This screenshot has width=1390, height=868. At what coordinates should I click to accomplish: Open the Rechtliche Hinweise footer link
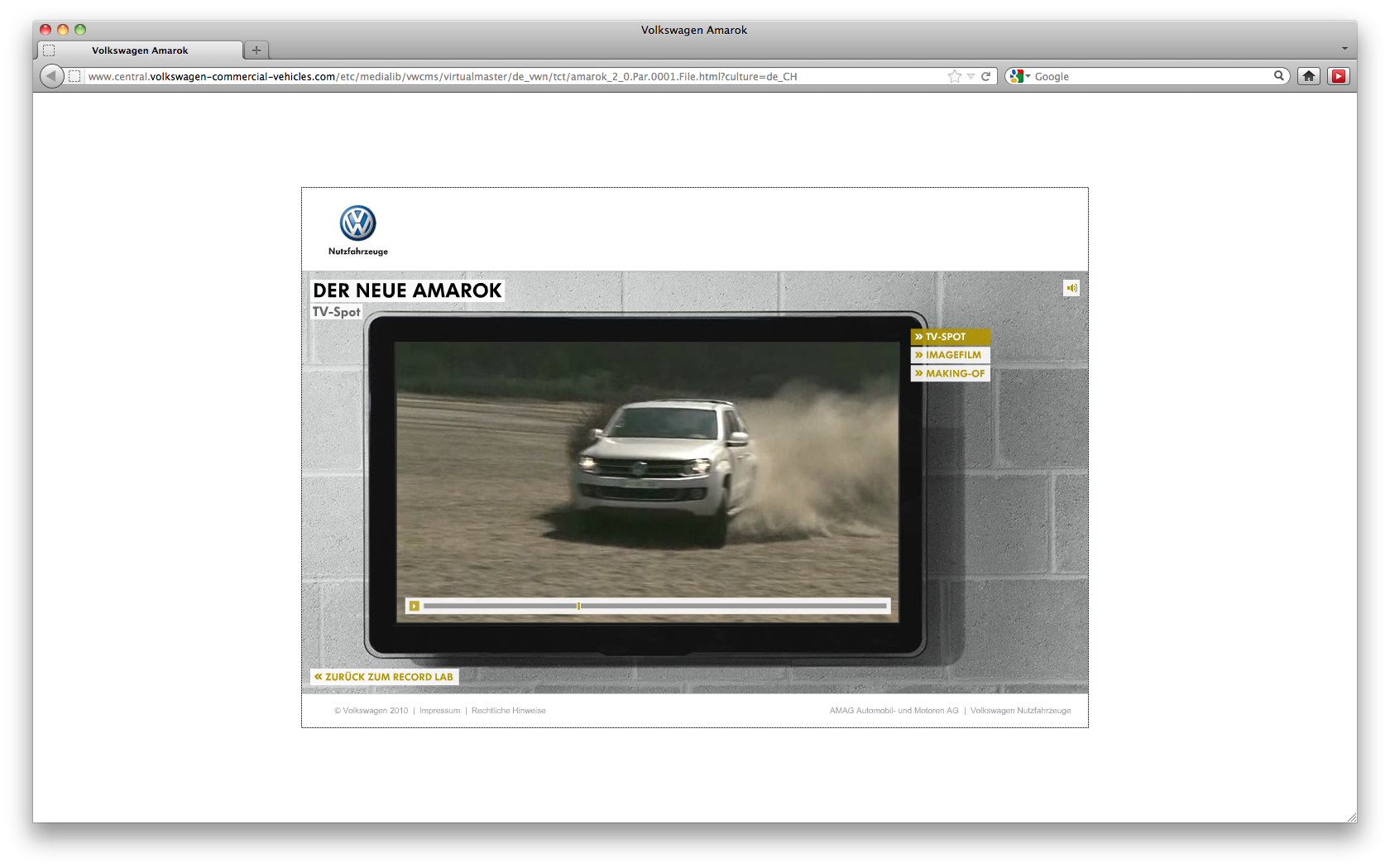pyautogui.click(x=508, y=711)
